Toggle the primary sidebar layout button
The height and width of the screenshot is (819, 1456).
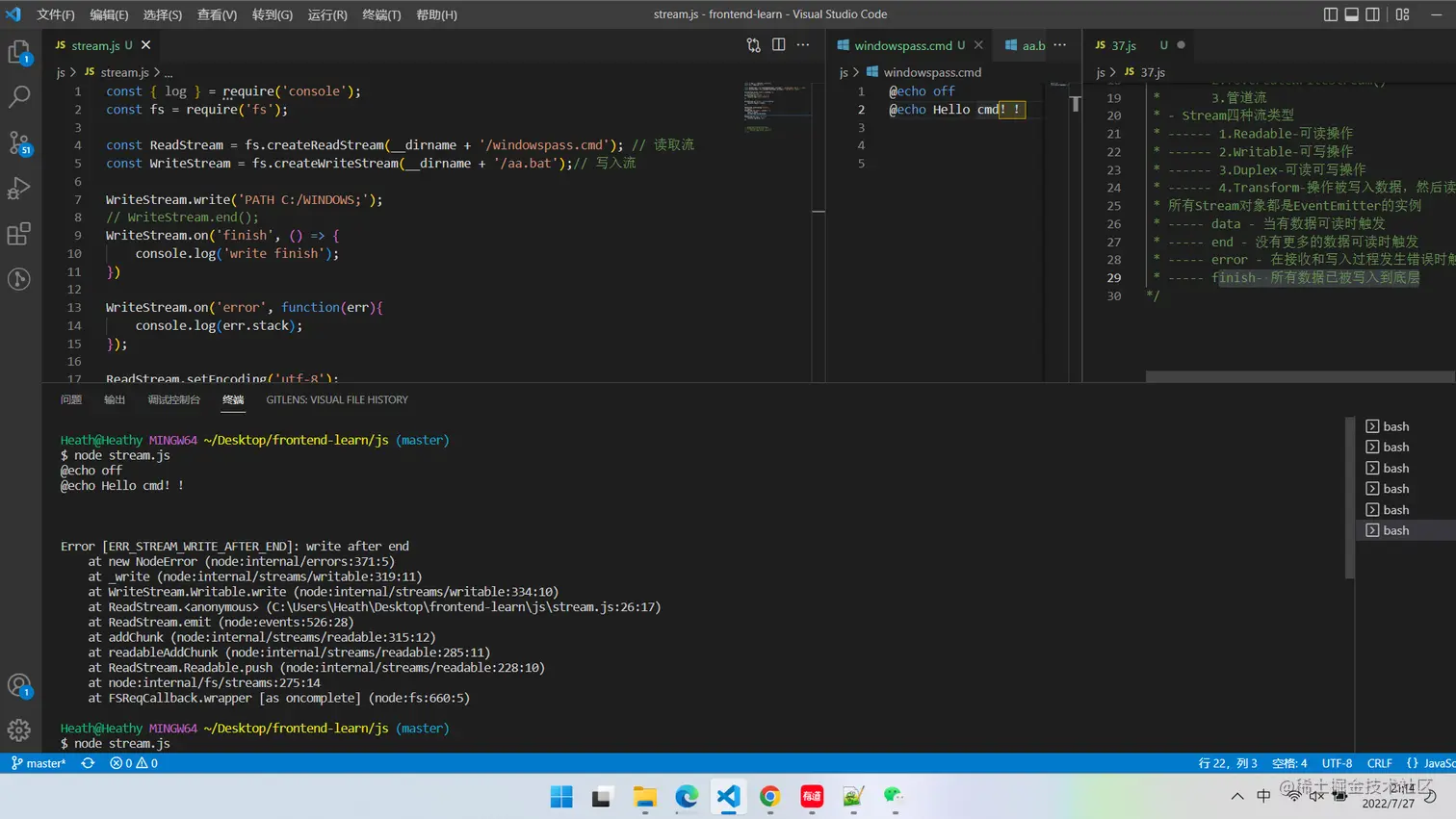pyautogui.click(x=1331, y=14)
